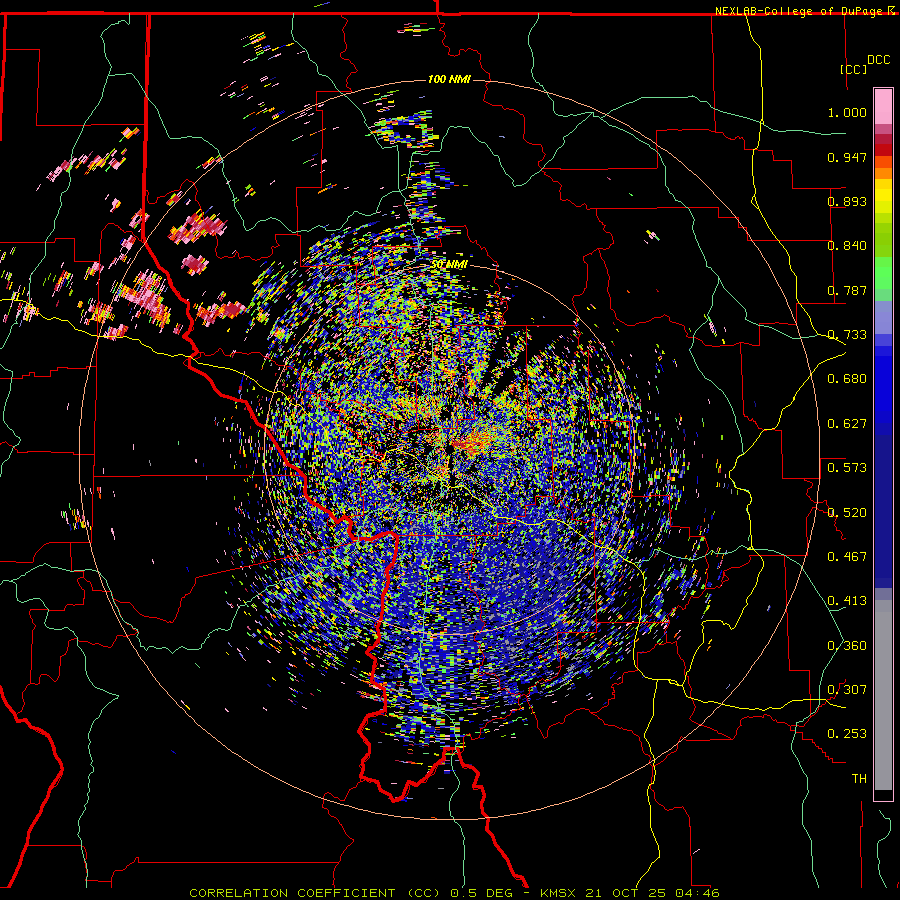Click the [CC] units label
Image resolution: width=900 pixels, height=900 pixels.
tap(854, 69)
